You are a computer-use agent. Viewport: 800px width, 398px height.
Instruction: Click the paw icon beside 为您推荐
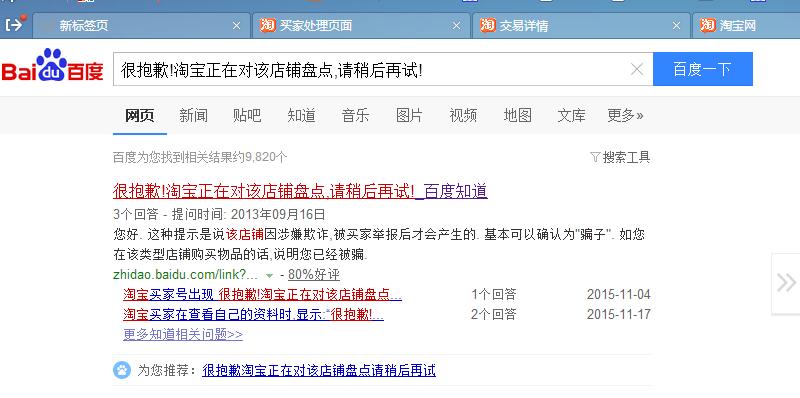coord(122,369)
